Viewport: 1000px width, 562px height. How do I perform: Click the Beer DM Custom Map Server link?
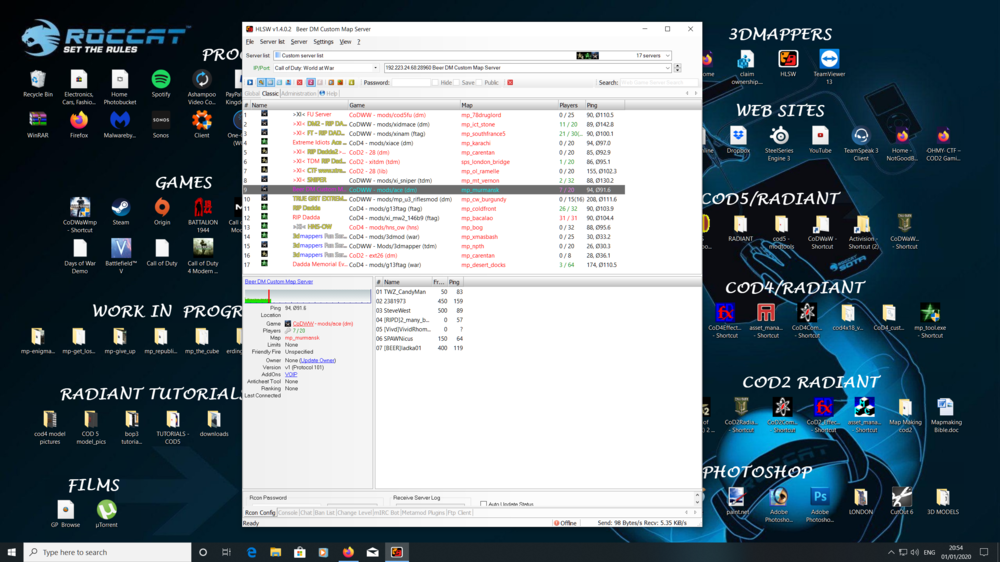pyautogui.click(x=279, y=282)
